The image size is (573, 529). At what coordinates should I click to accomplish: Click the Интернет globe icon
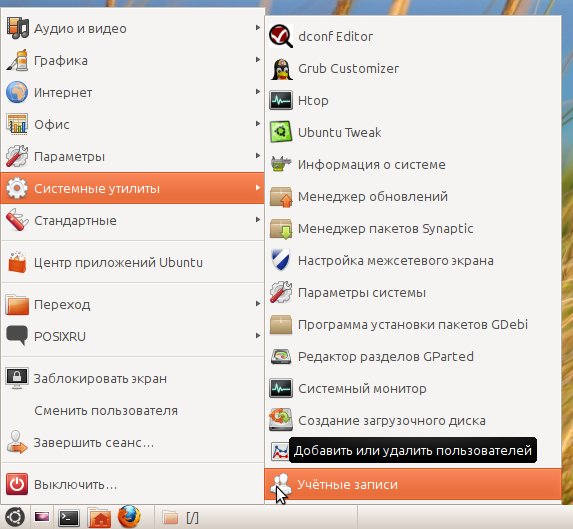pyautogui.click(x=17, y=92)
